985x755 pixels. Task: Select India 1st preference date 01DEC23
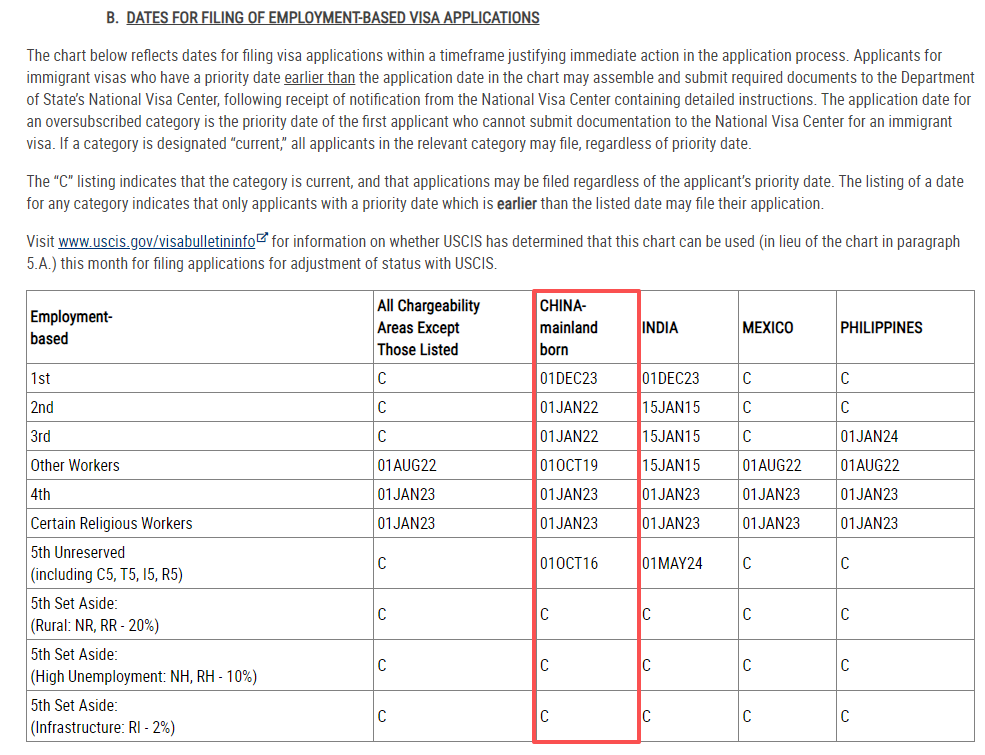670,379
